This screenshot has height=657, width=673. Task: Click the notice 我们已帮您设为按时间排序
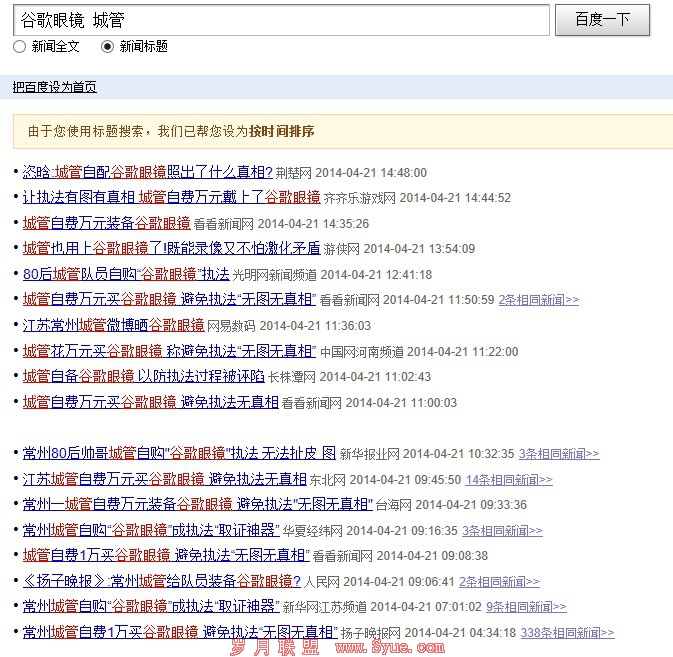click(x=236, y=131)
